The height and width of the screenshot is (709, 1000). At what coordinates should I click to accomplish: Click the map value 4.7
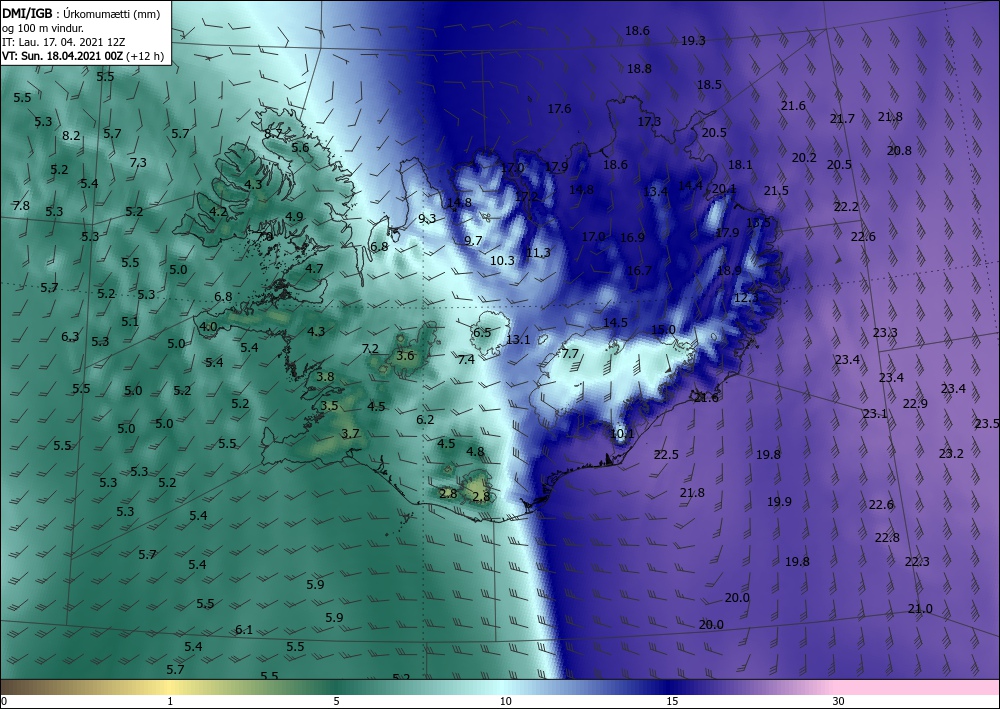314,268
